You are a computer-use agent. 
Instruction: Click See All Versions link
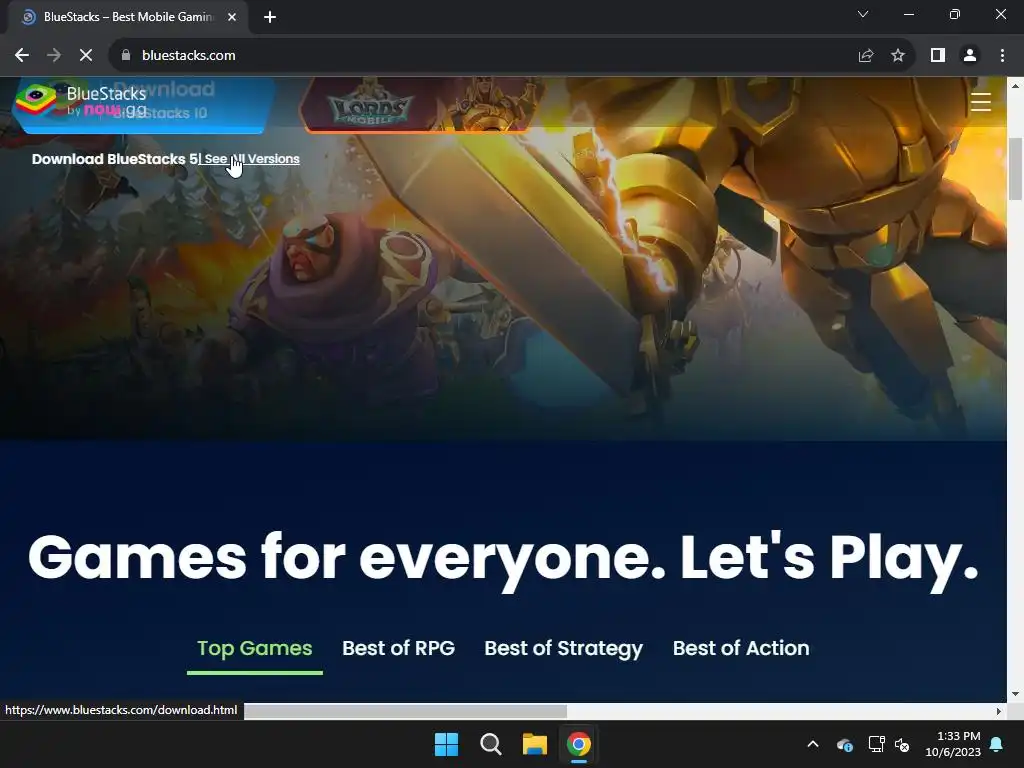pos(251,159)
